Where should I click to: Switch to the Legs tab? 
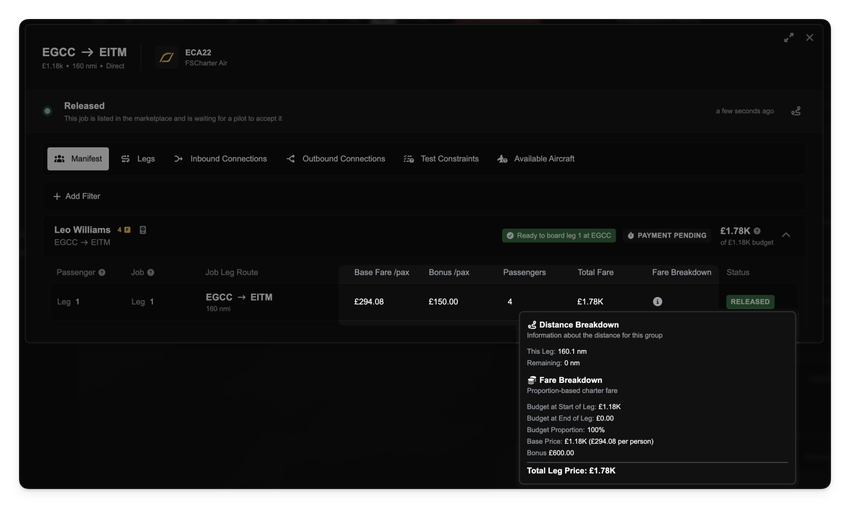(138, 159)
